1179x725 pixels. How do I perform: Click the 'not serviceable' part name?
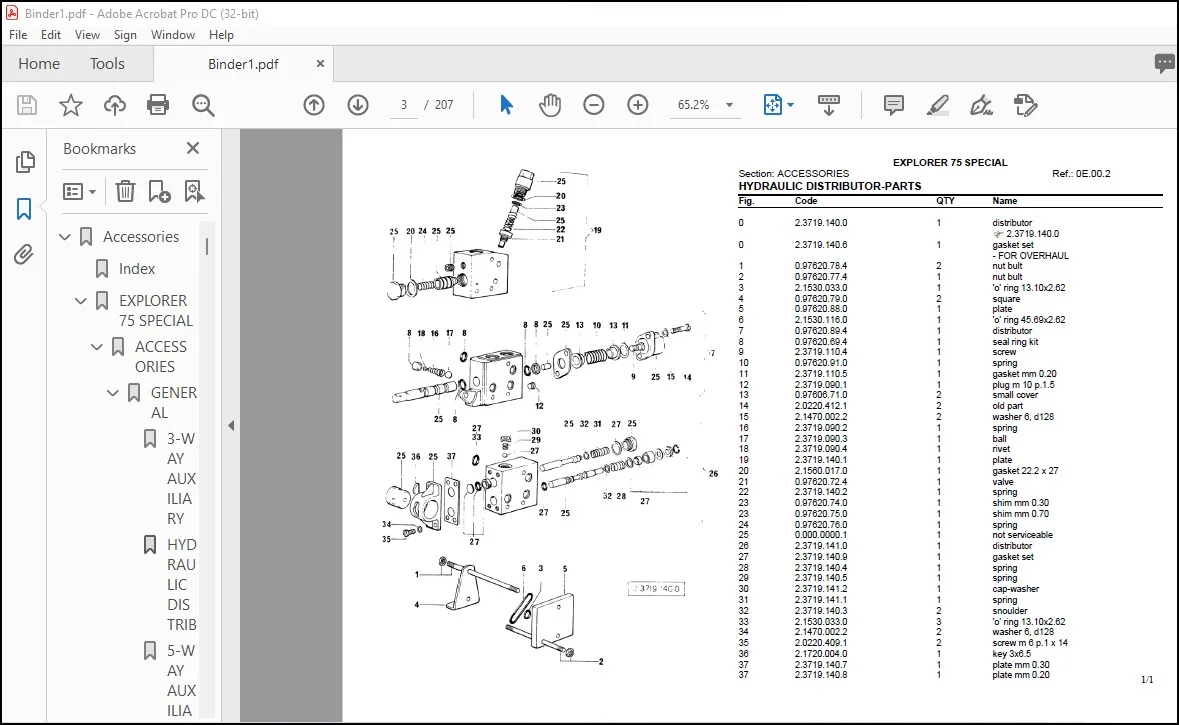tap(1023, 535)
